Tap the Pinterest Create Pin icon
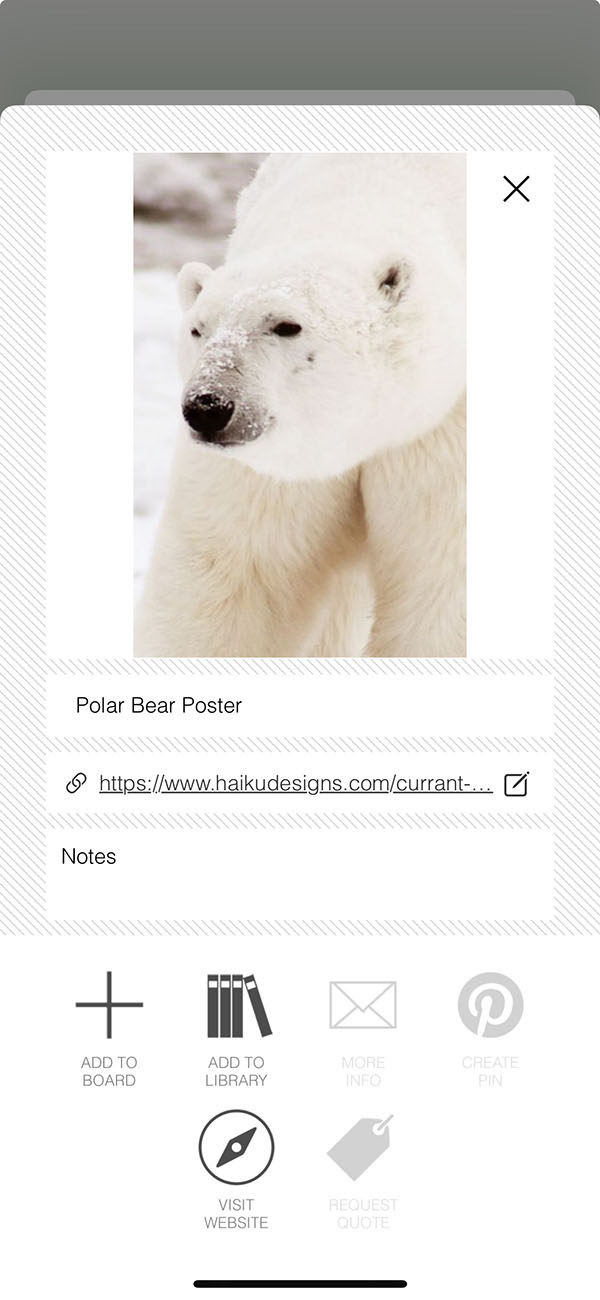This screenshot has height=1300, width=600. [490, 1005]
